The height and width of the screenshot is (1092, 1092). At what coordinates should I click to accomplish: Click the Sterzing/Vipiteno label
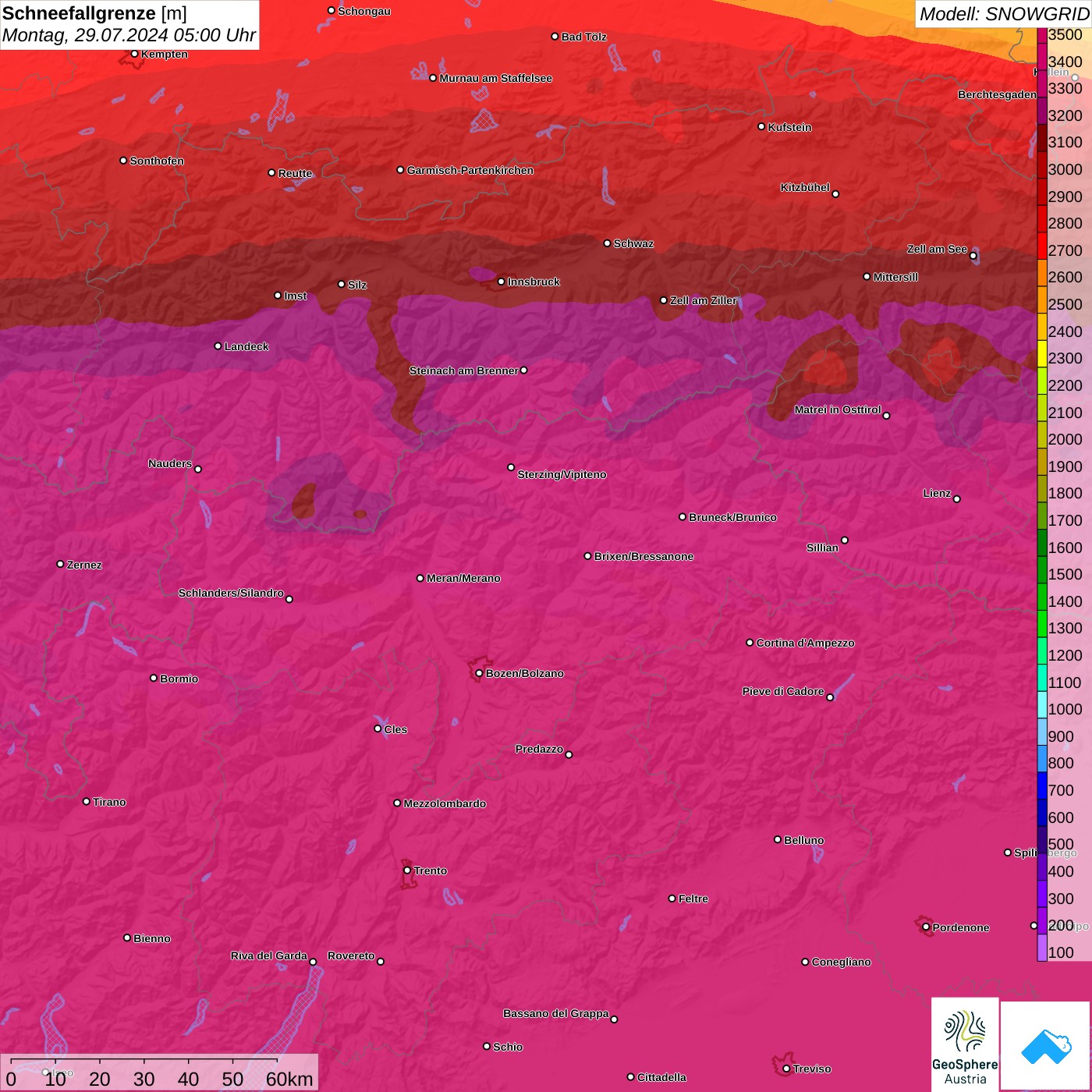coord(562,474)
